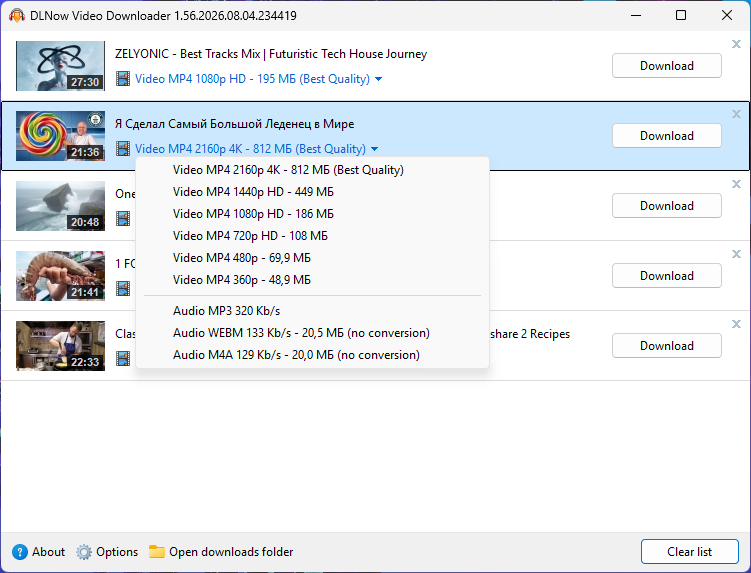Download the 20:48 ocean wave video
The height and width of the screenshot is (573, 751).
point(667,206)
